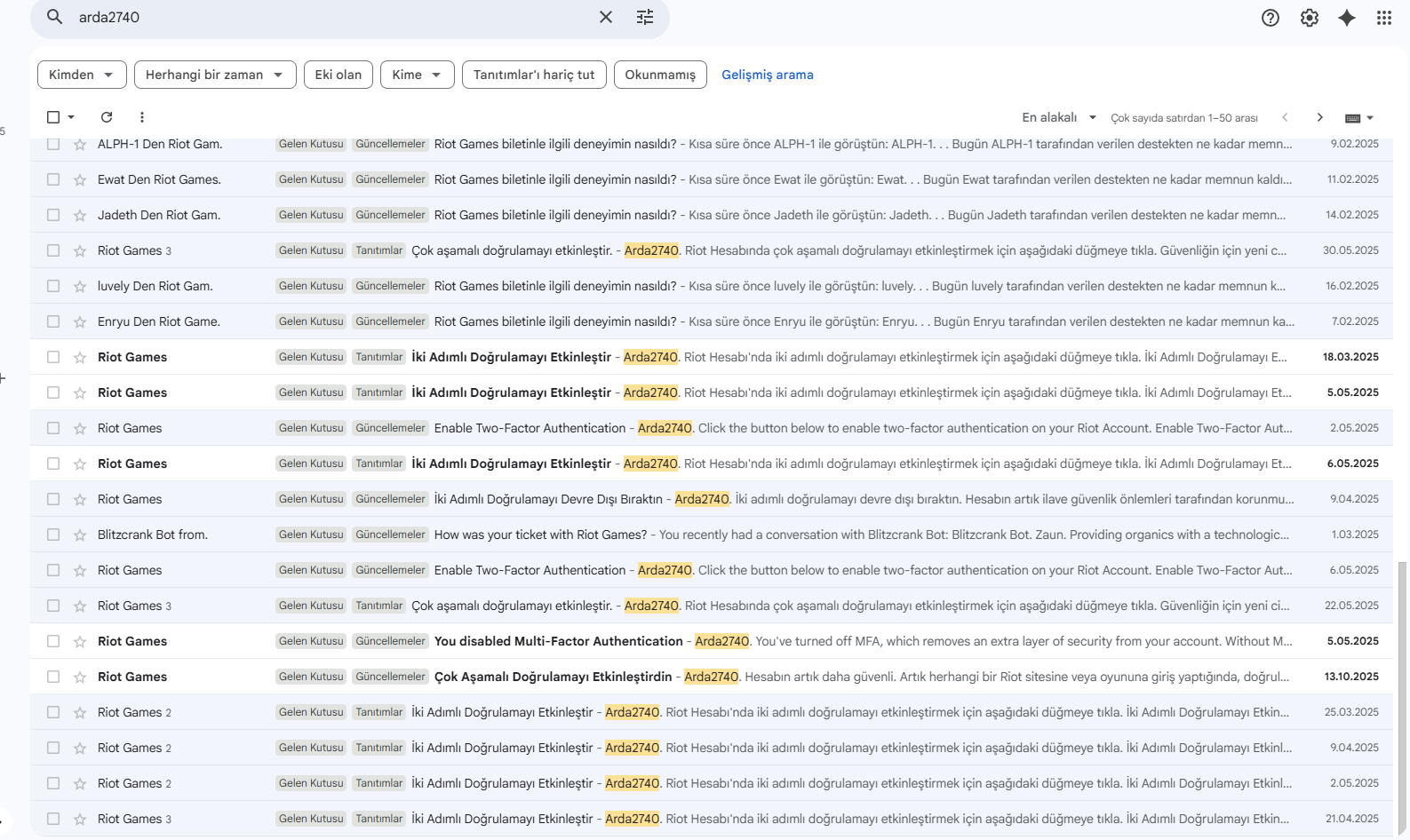The width and height of the screenshot is (1410, 840).
Task: Expand the select-all dropdown arrow
Action: click(x=71, y=117)
